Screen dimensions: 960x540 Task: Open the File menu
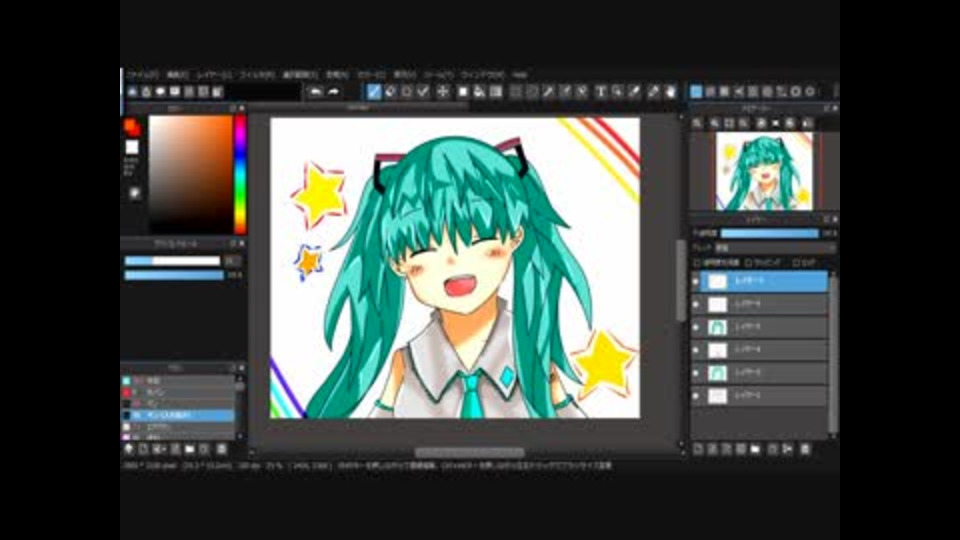click(x=142, y=75)
